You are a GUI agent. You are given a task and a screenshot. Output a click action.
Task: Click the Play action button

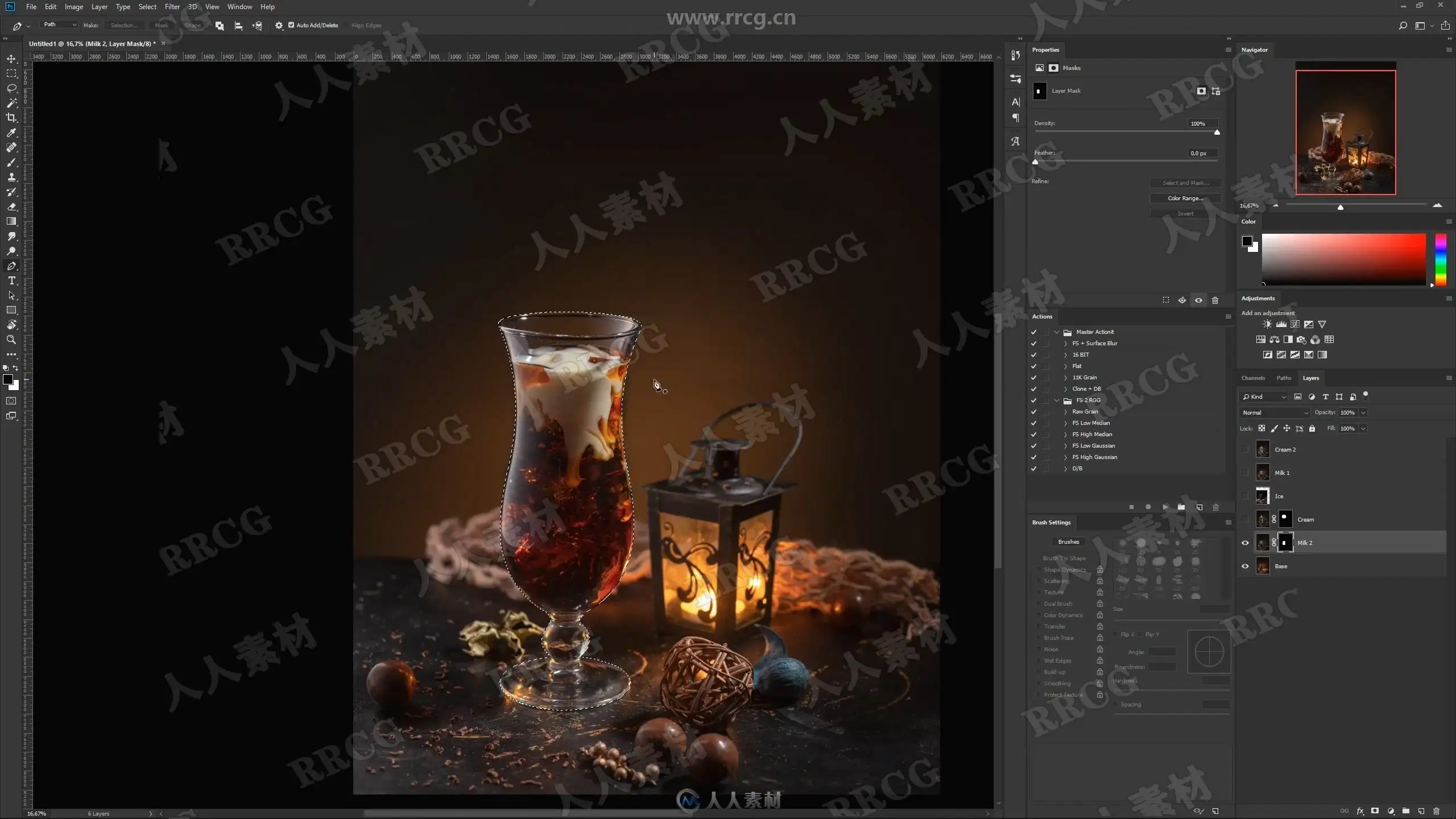(1165, 507)
